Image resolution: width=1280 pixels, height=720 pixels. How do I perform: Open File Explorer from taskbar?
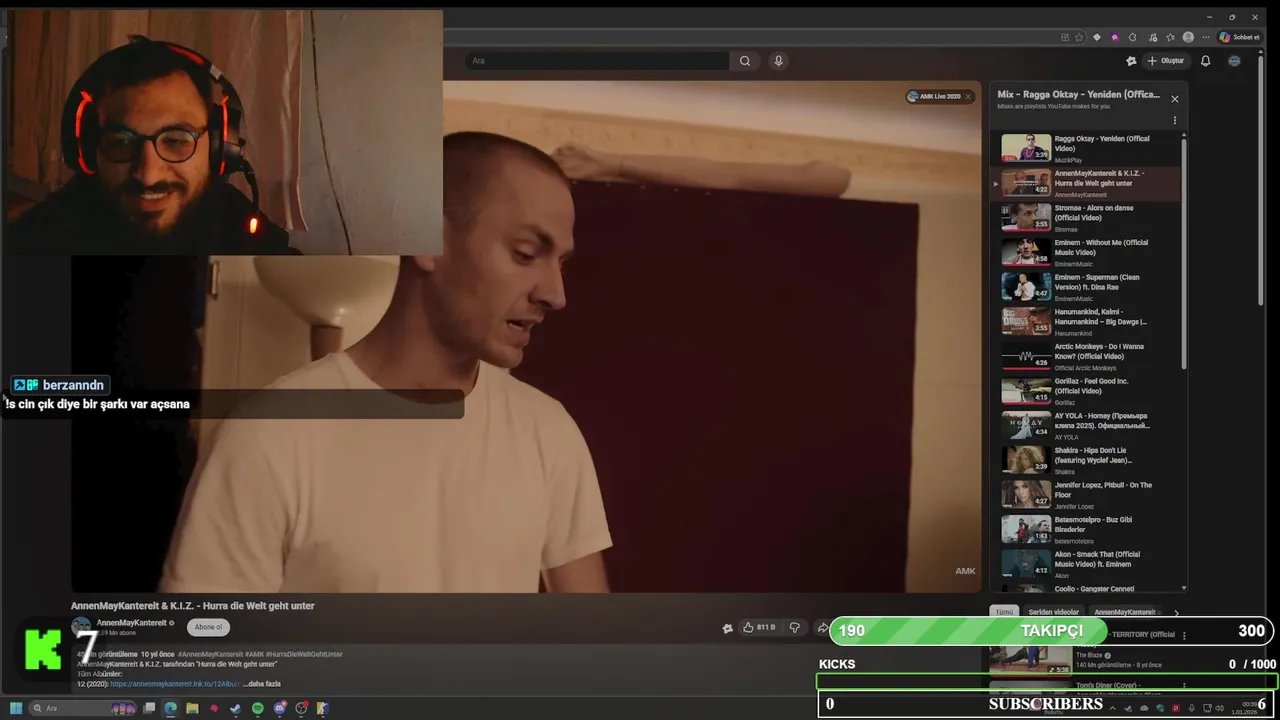[192, 708]
